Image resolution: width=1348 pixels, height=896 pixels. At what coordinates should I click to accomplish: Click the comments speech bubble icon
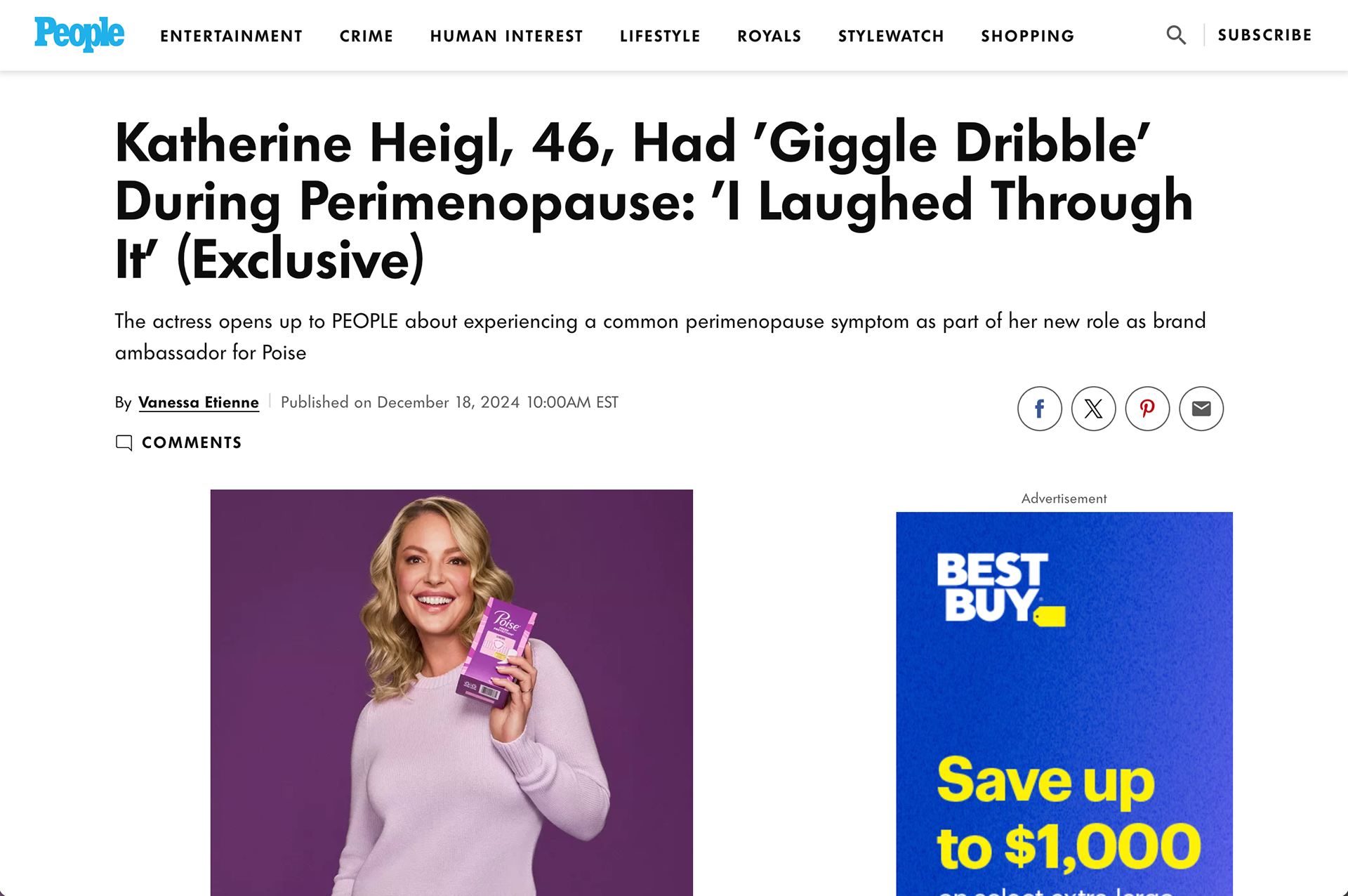click(124, 442)
